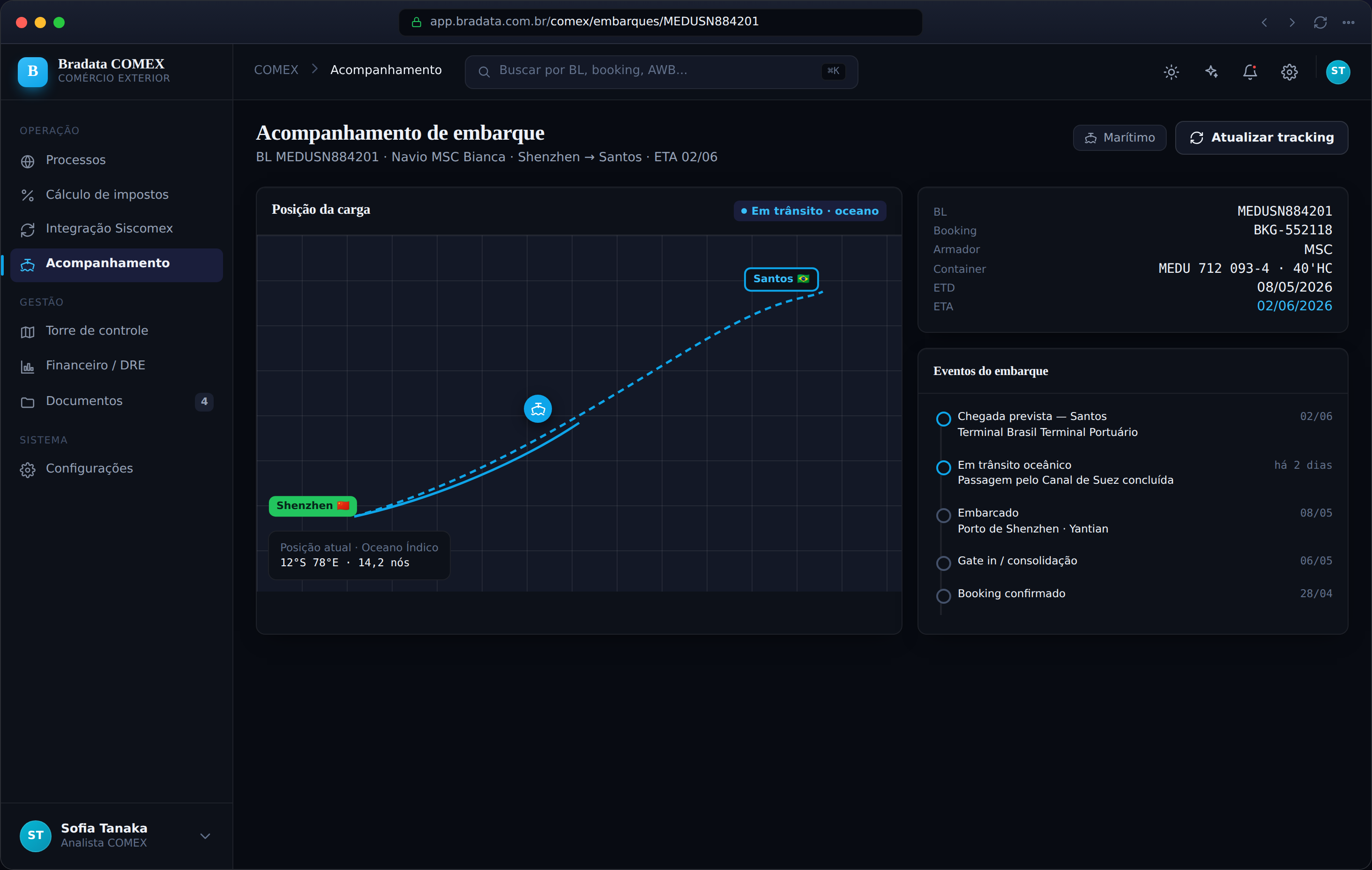The height and width of the screenshot is (870, 1372).
Task: Click the browser back arrow
Action: (1264, 23)
